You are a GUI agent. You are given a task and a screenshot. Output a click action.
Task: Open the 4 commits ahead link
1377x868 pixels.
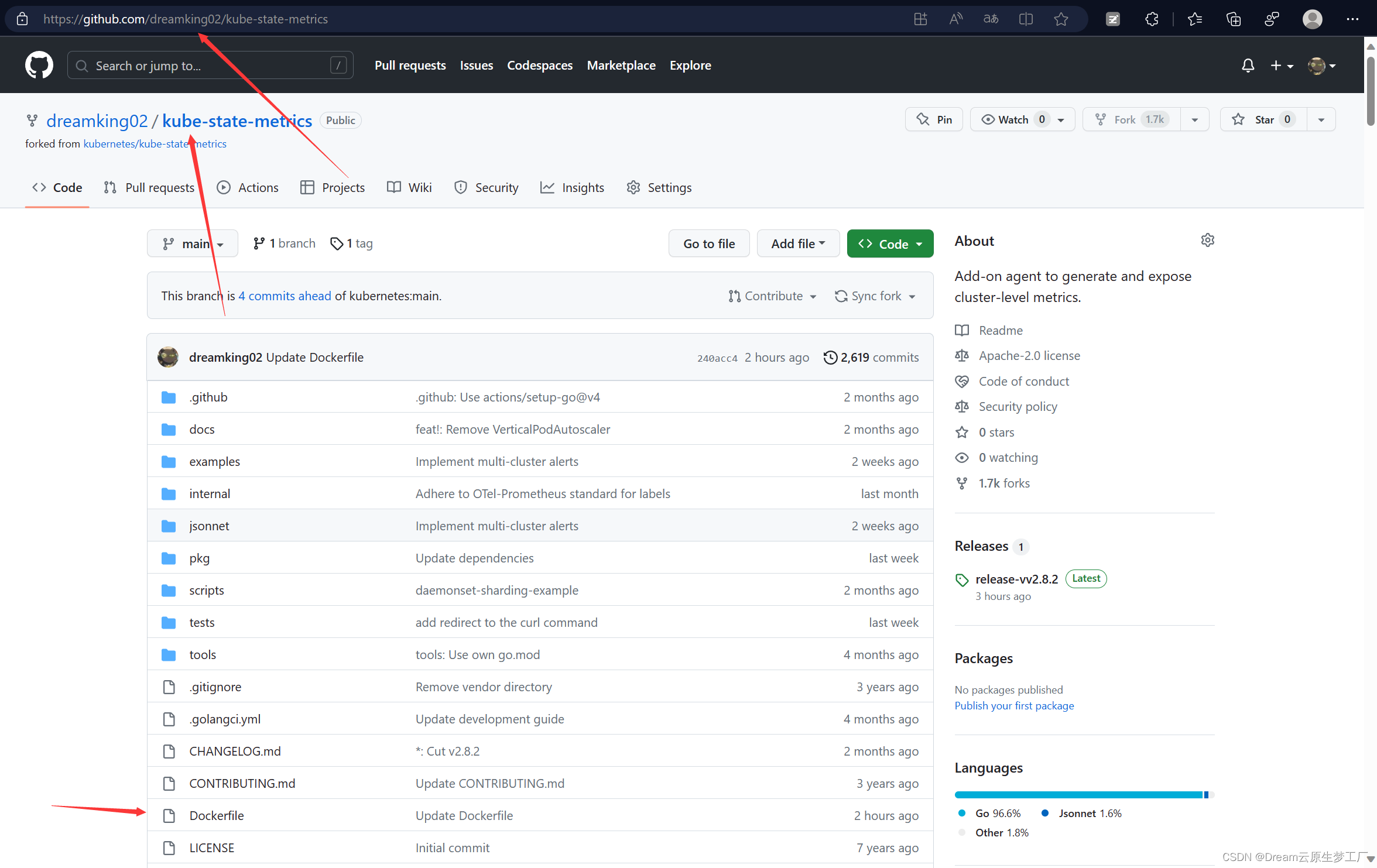(285, 296)
